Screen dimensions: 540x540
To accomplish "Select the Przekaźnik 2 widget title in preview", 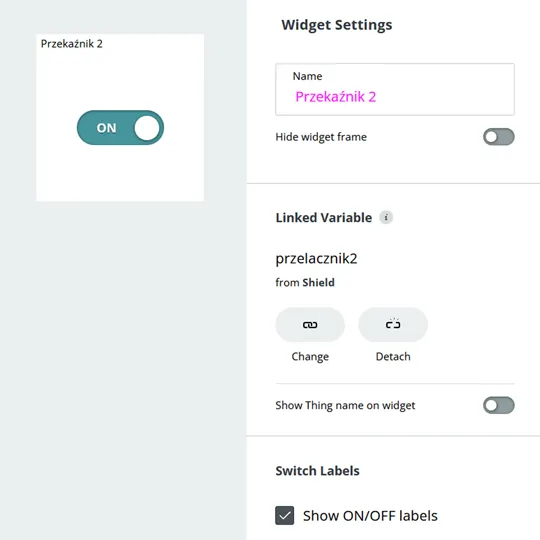I will pyautogui.click(x=72, y=44).
